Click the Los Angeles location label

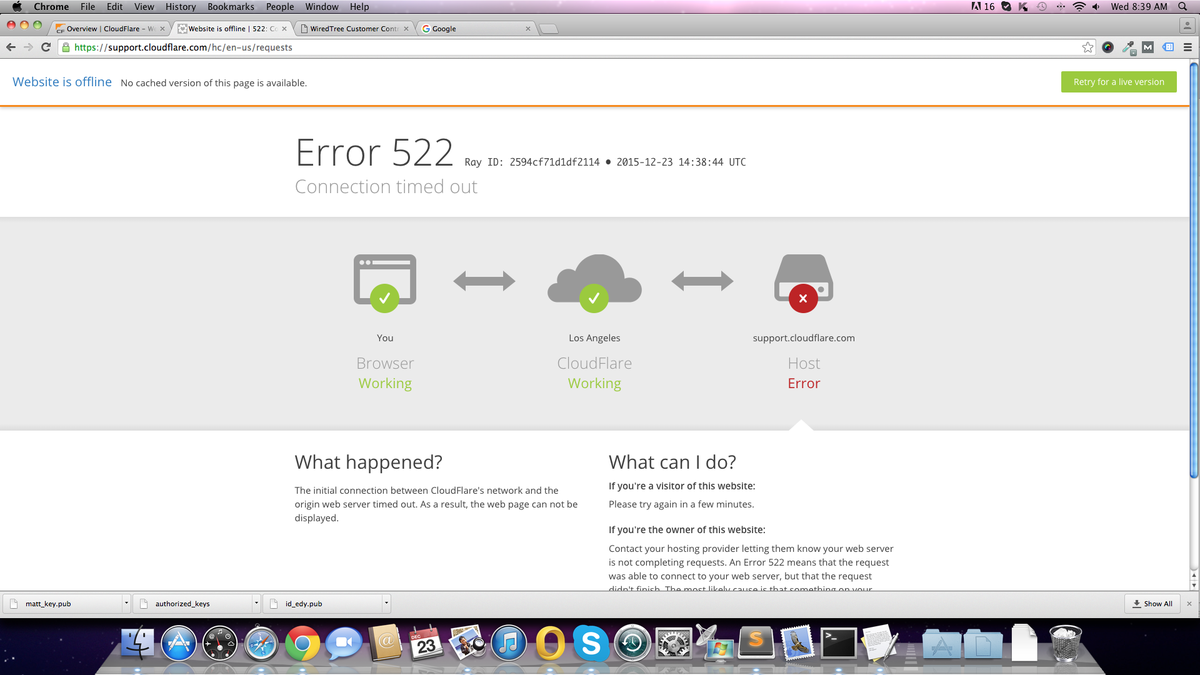pos(594,338)
